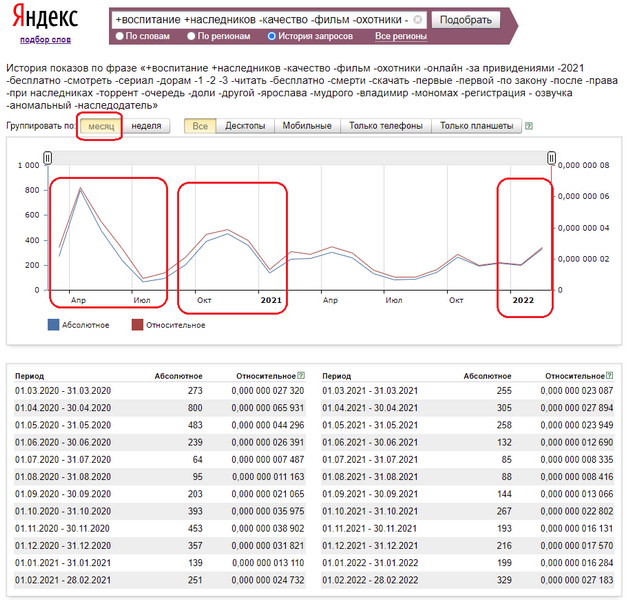
Task: Group the data by месяц
Action: 101,127
